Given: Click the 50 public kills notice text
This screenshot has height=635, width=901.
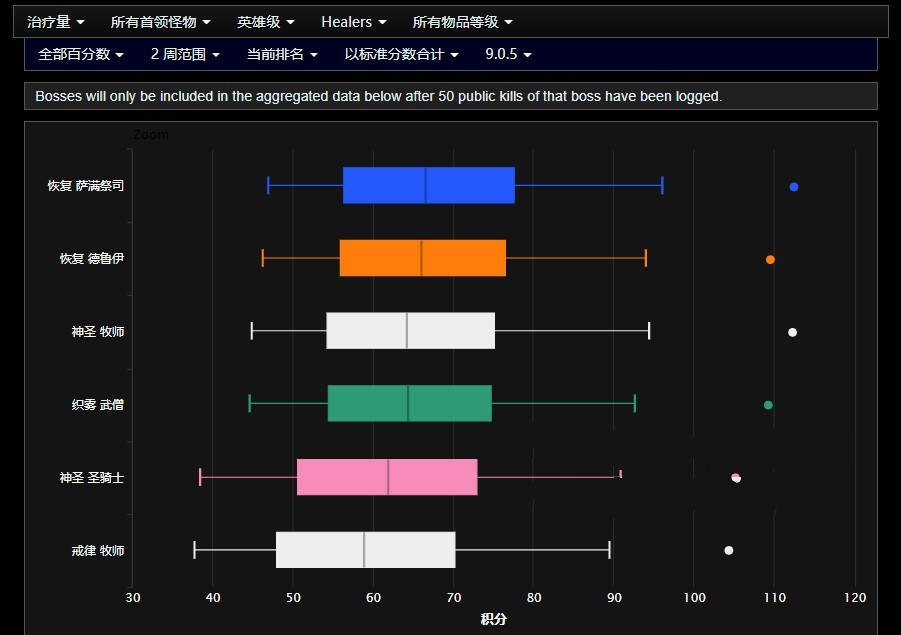Looking at the screenshot, I should point(379,96).
